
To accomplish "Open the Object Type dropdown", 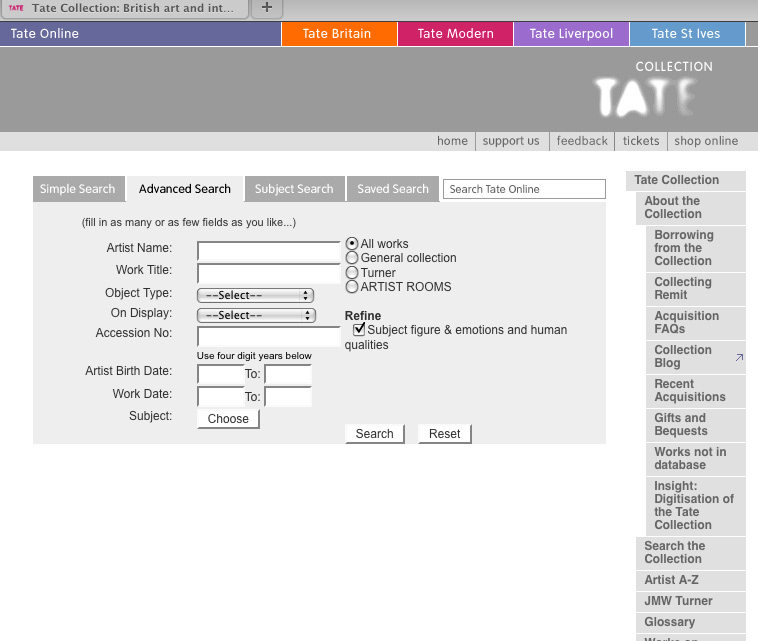I will click(255, 295).
